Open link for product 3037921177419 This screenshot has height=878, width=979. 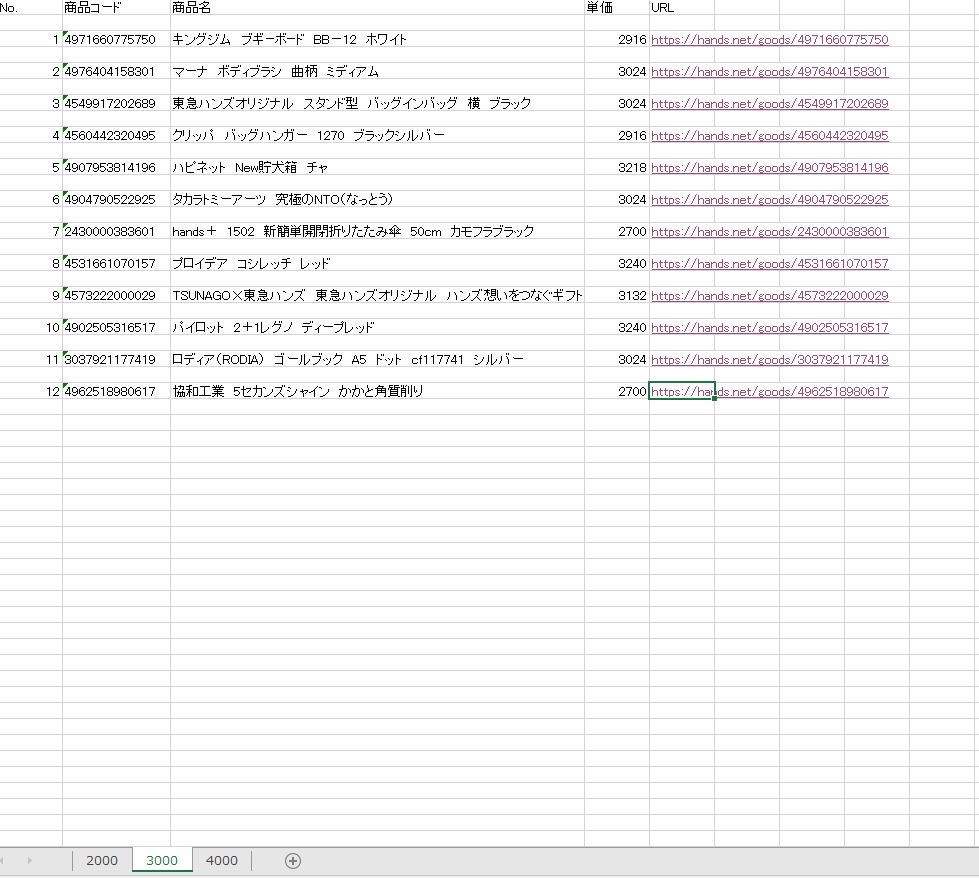tap(769, 359)
